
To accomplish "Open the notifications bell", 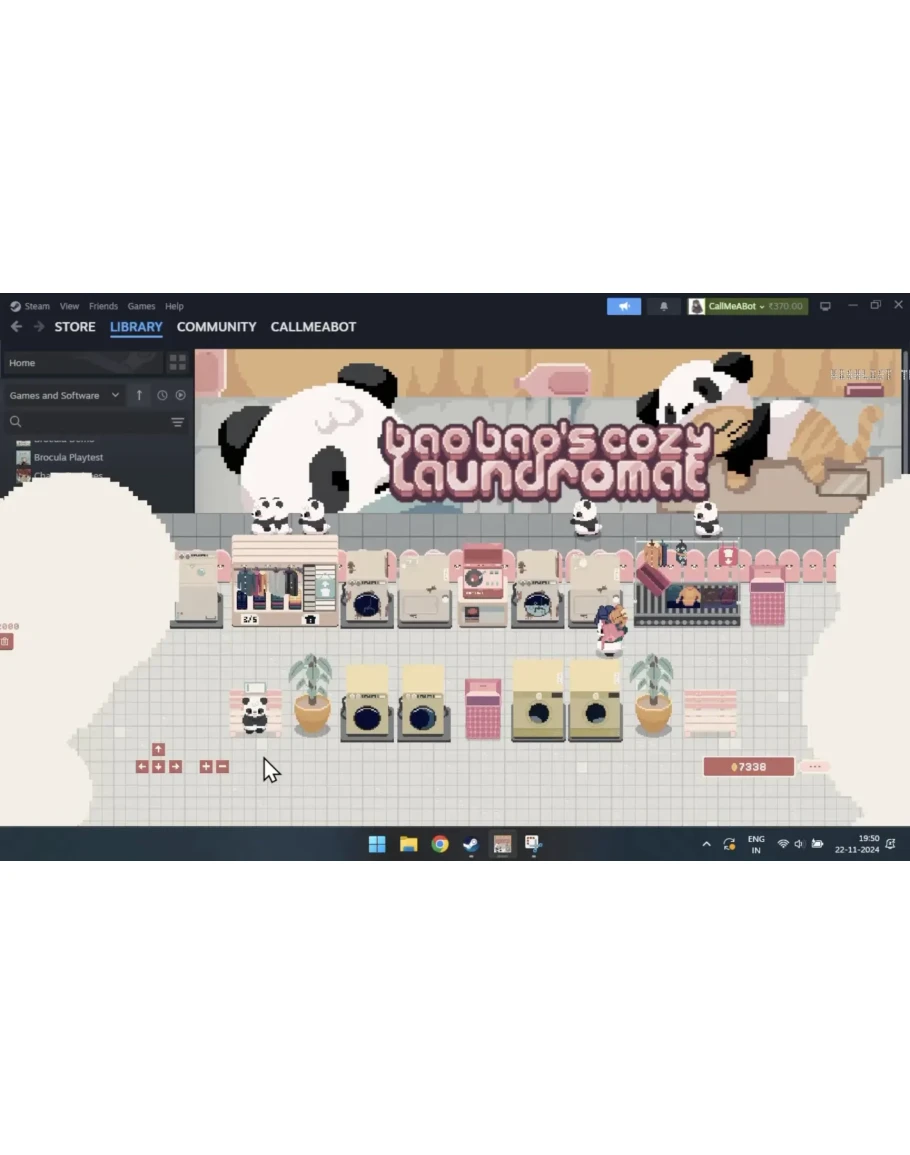I will (x=663, y=306).
